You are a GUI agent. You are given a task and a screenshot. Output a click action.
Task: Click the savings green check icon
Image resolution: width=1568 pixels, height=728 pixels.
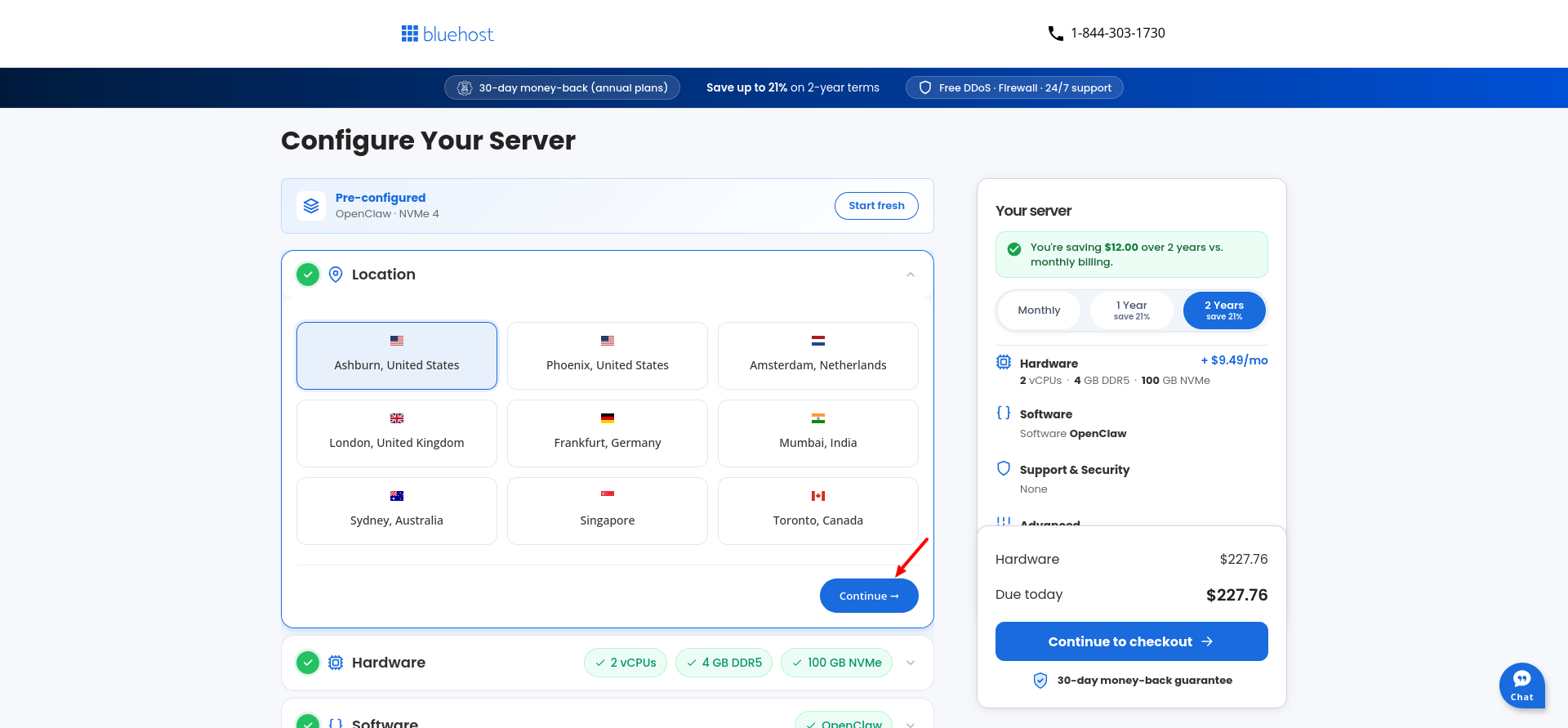point(1014,249)
